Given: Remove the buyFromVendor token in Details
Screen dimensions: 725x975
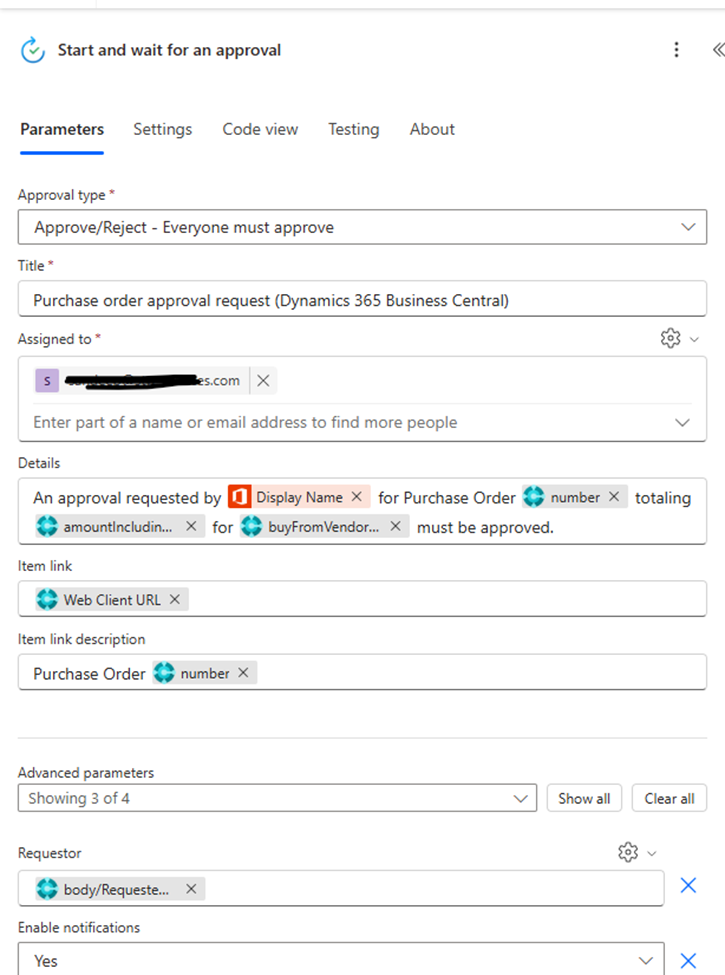Looking at the screenshot, I should coord(395,526).
